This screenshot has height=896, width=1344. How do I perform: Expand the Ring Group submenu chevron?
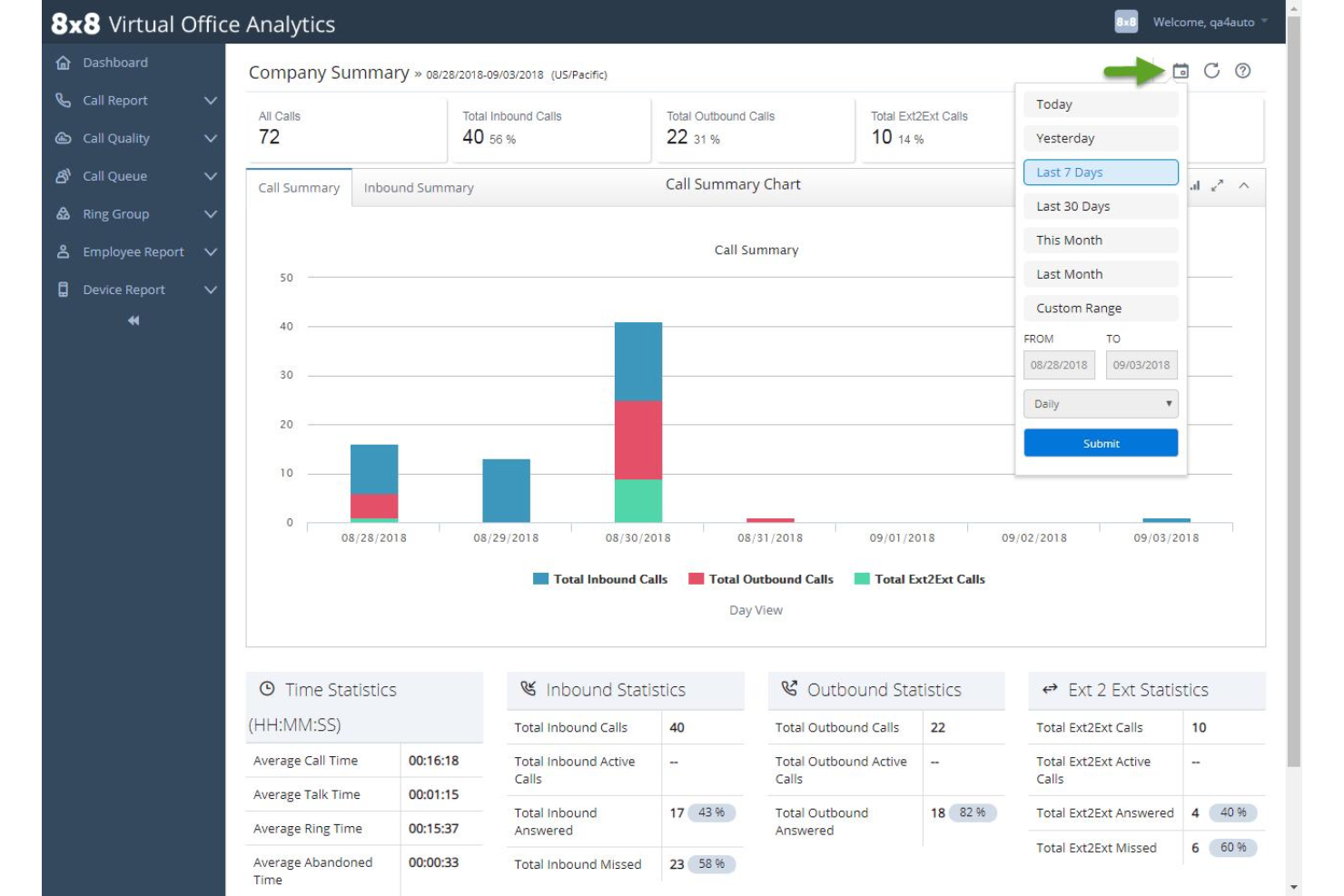tap(211, 214)
